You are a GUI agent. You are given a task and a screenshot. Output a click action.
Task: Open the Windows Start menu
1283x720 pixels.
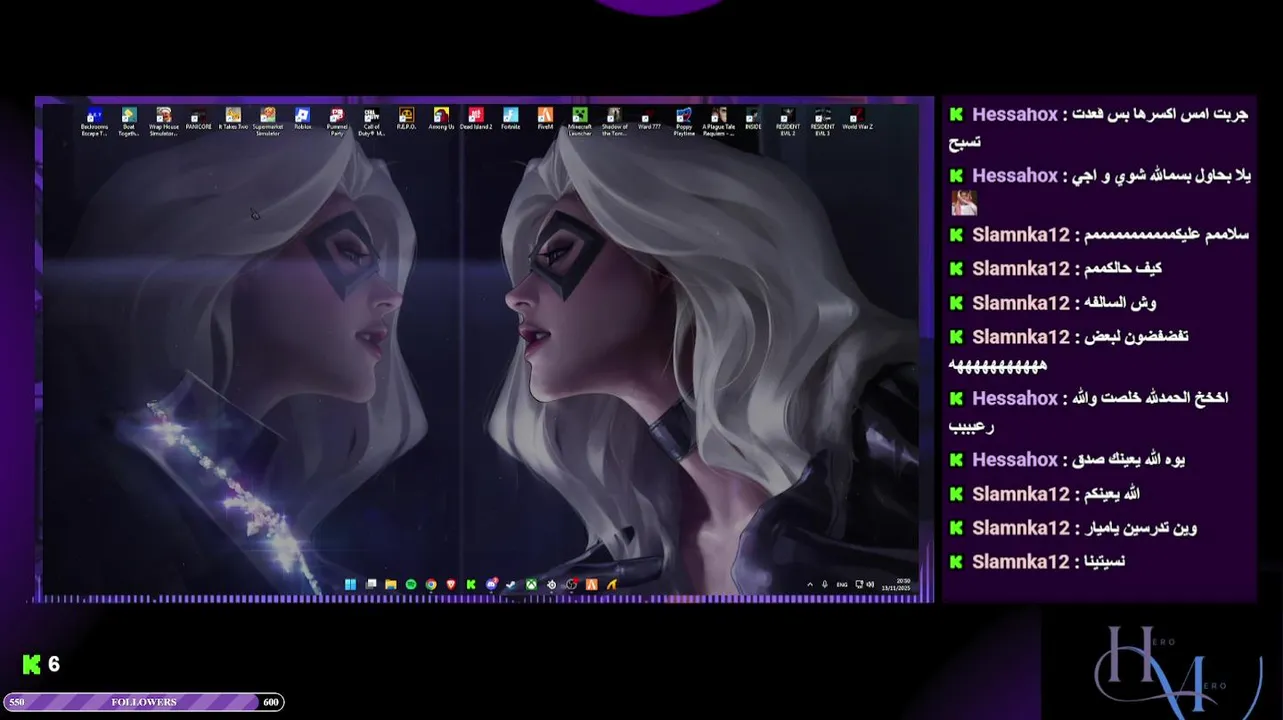click(350, 584)
